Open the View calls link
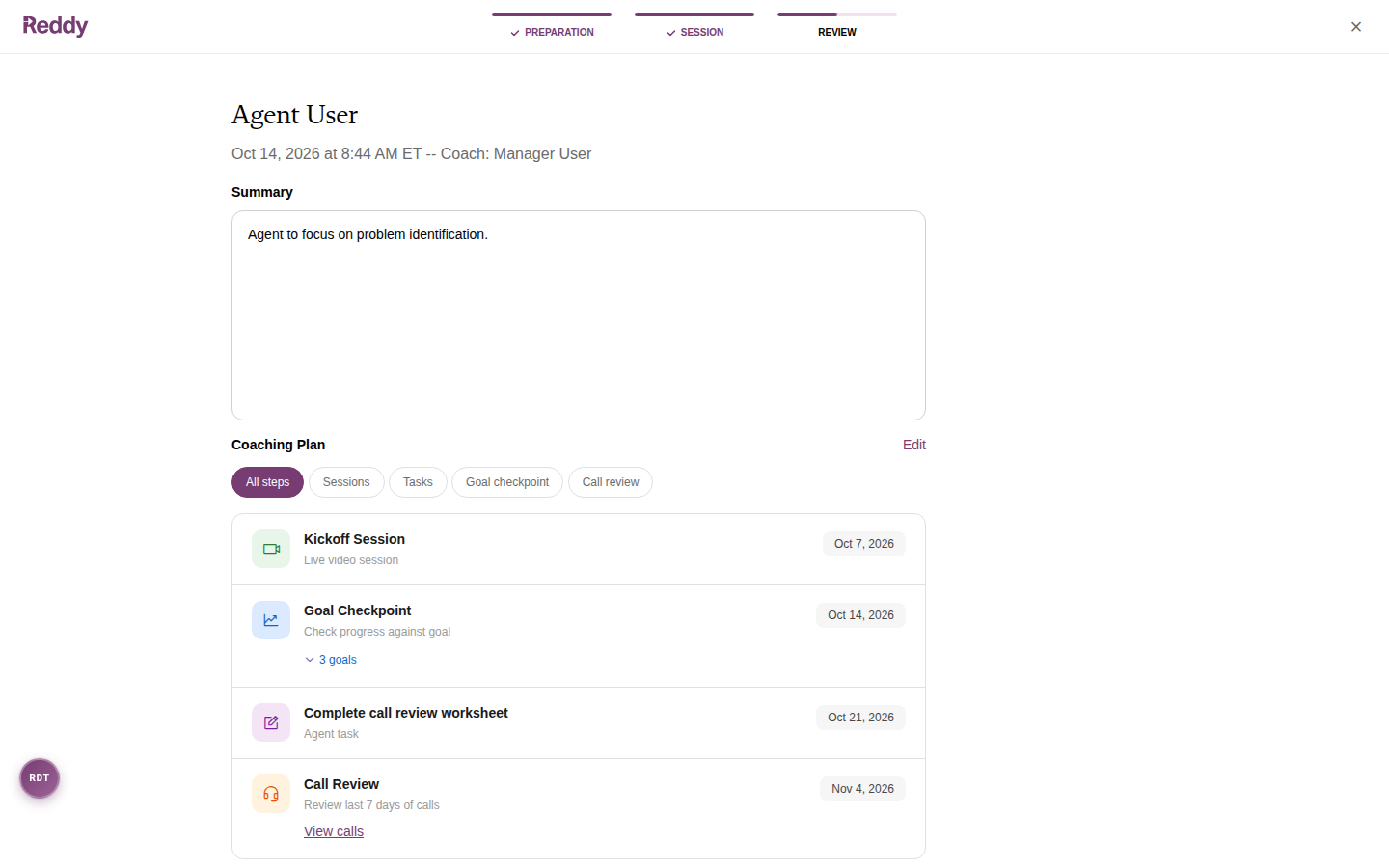The height and width of the screenshot is (868, 1389). pyautogui.click(x=334, y=831)
